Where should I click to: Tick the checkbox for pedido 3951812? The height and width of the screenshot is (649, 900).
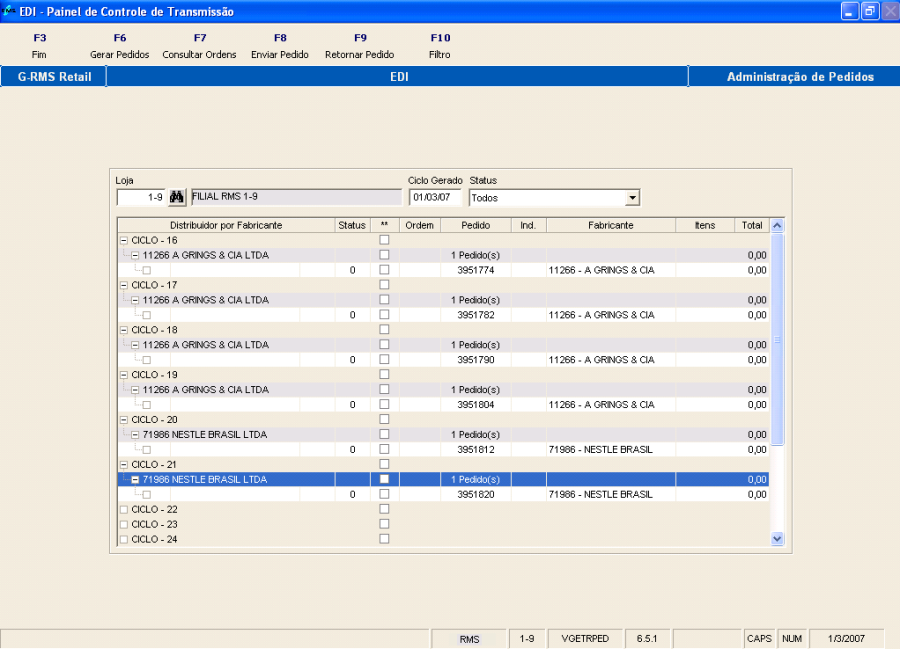pyautogui.click(x=385, y=449)
